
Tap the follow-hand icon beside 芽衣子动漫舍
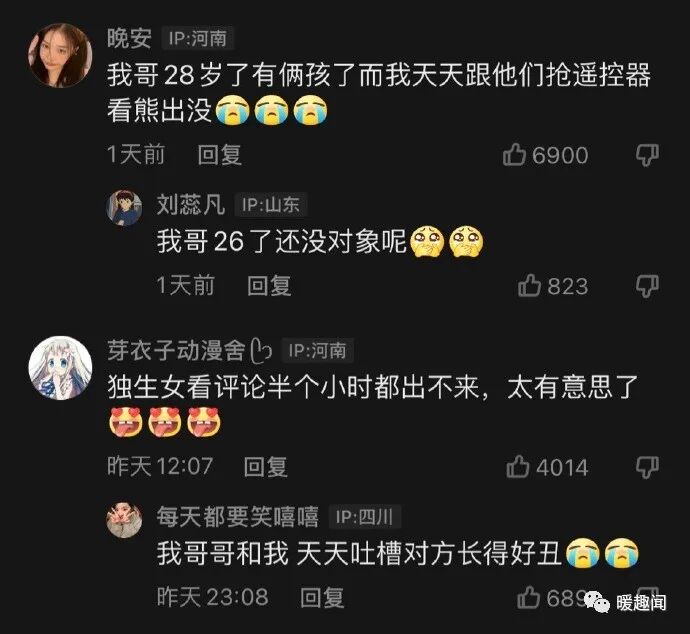pos(261,351)
